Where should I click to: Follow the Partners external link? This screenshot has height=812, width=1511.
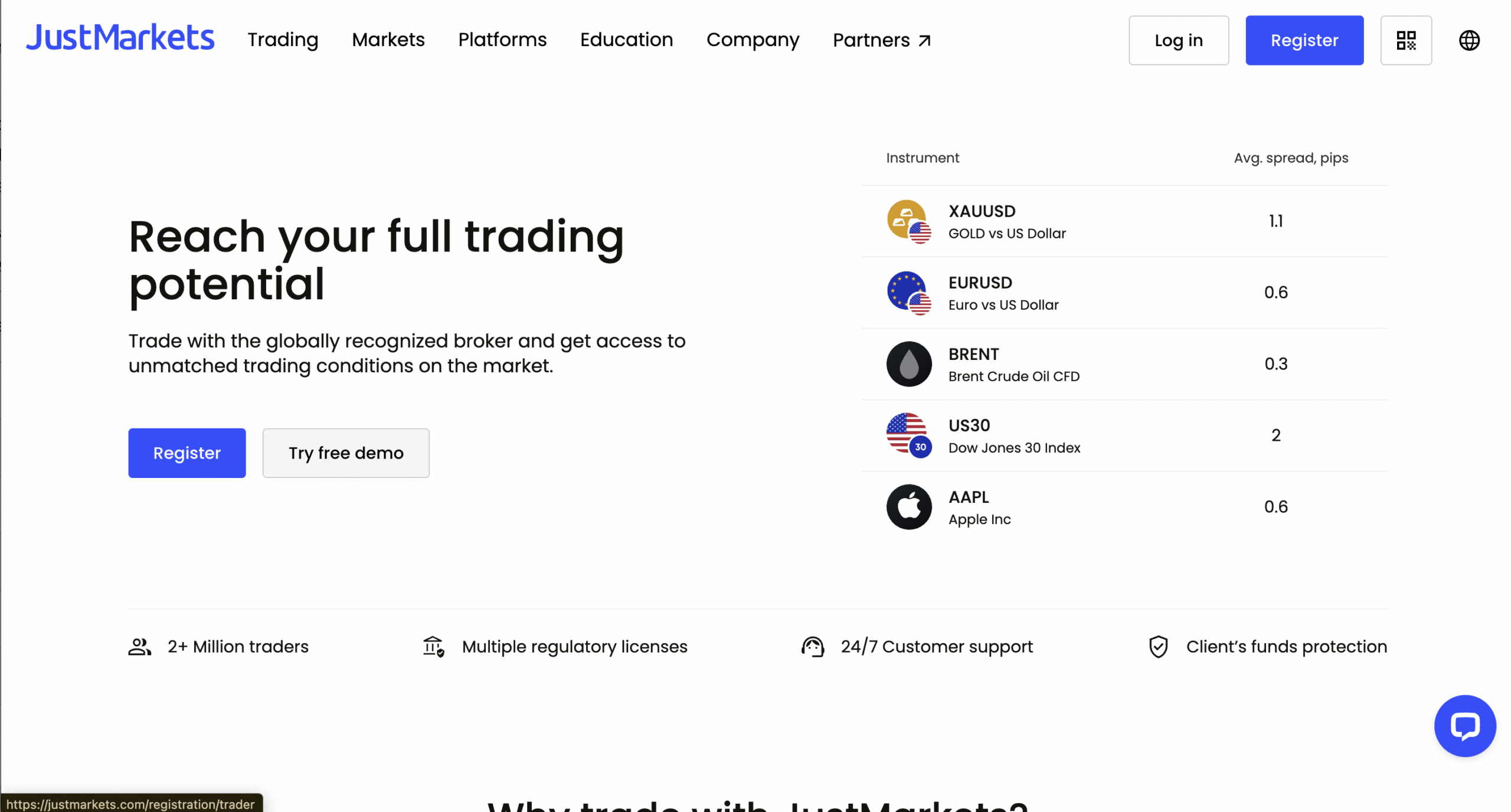pyautogui.click(x=881, y=40)
